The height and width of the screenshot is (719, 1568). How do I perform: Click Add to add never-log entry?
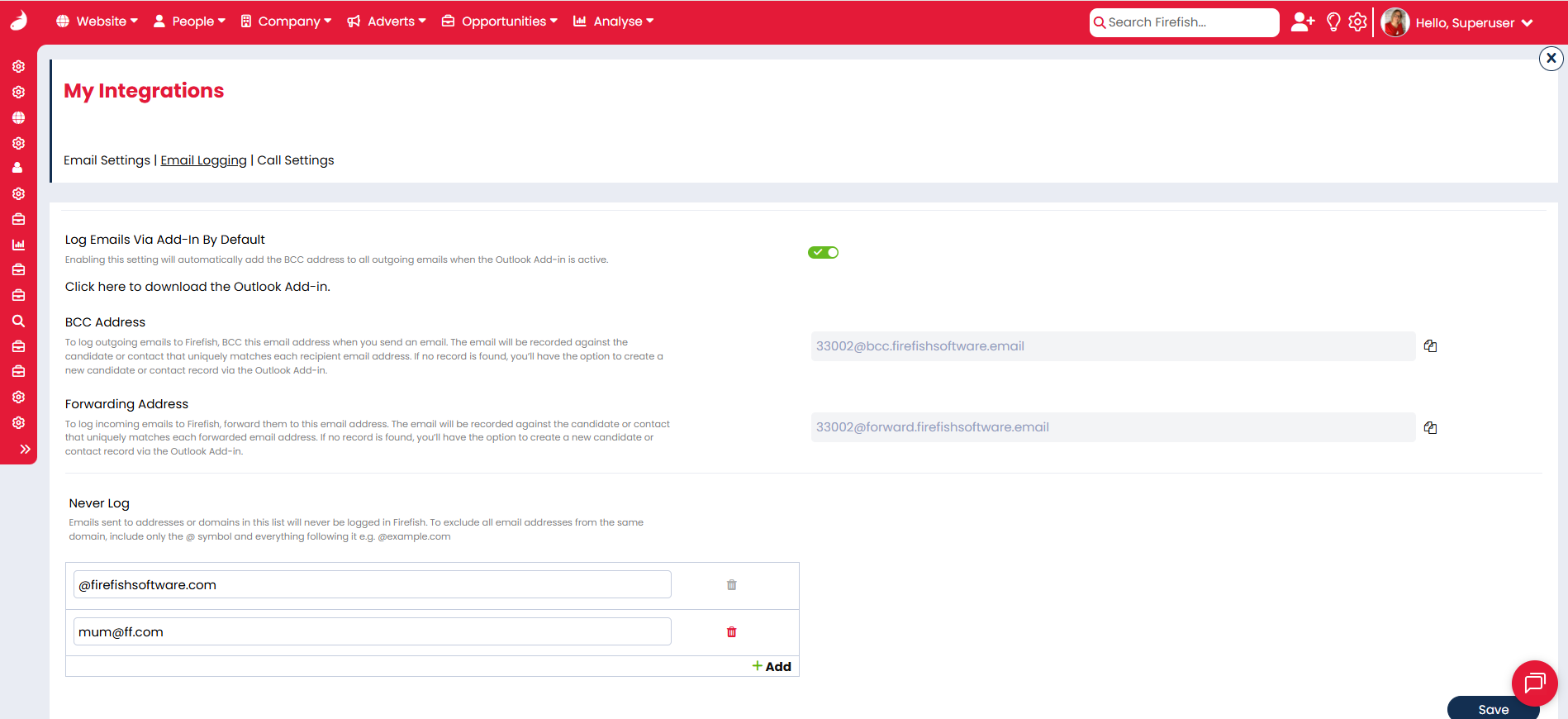pos(772,666)
